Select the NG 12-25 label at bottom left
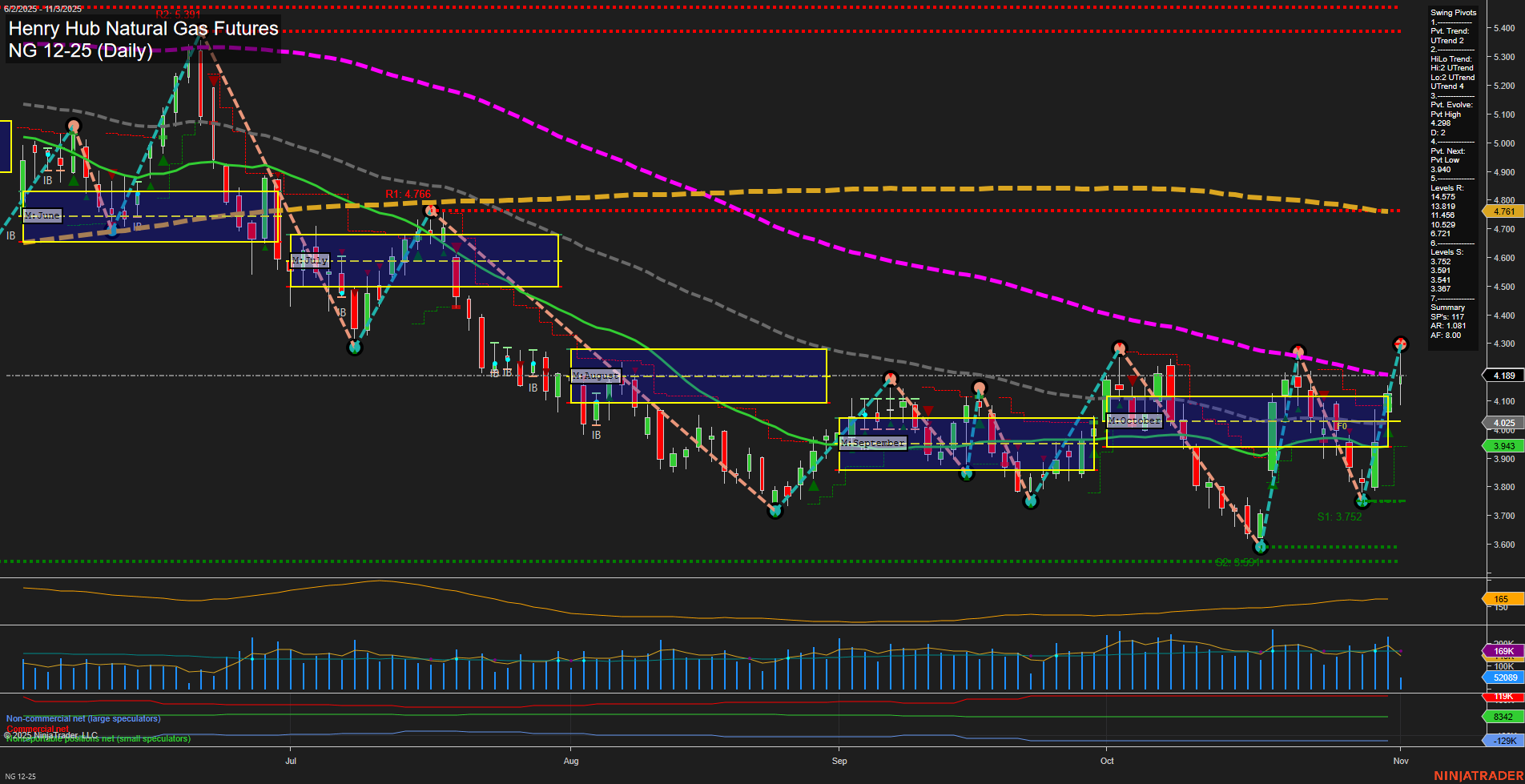The width and height of the screenshot is (1525, 784). [20, 775]
